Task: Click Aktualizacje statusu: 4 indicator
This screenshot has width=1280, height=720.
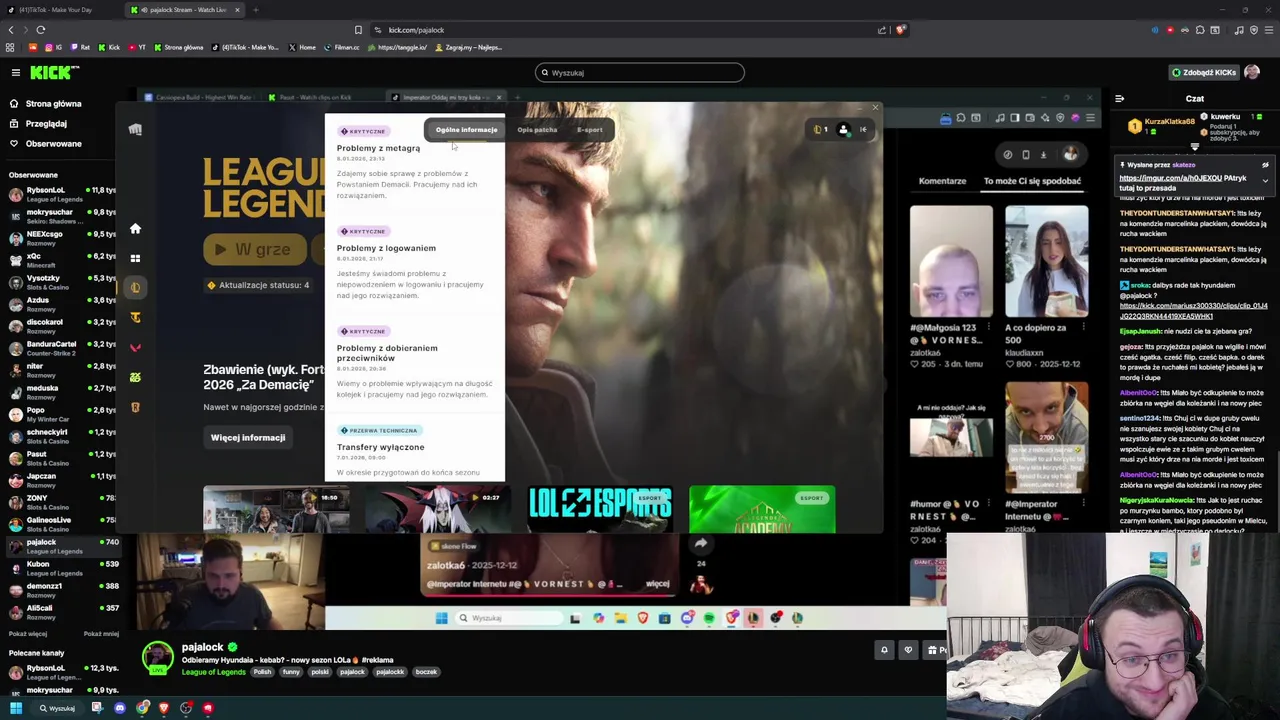Action: pyautogui.click(x=259, y=285)
